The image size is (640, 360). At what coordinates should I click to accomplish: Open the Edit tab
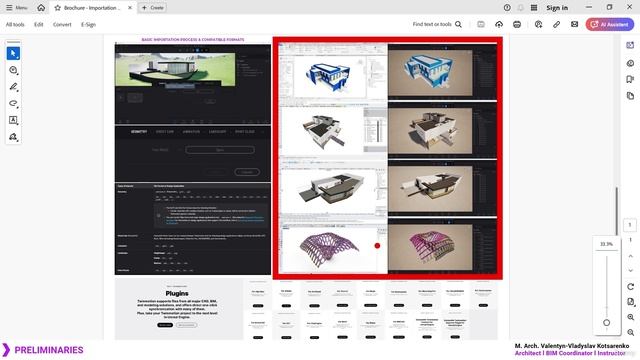coord(39,24)
